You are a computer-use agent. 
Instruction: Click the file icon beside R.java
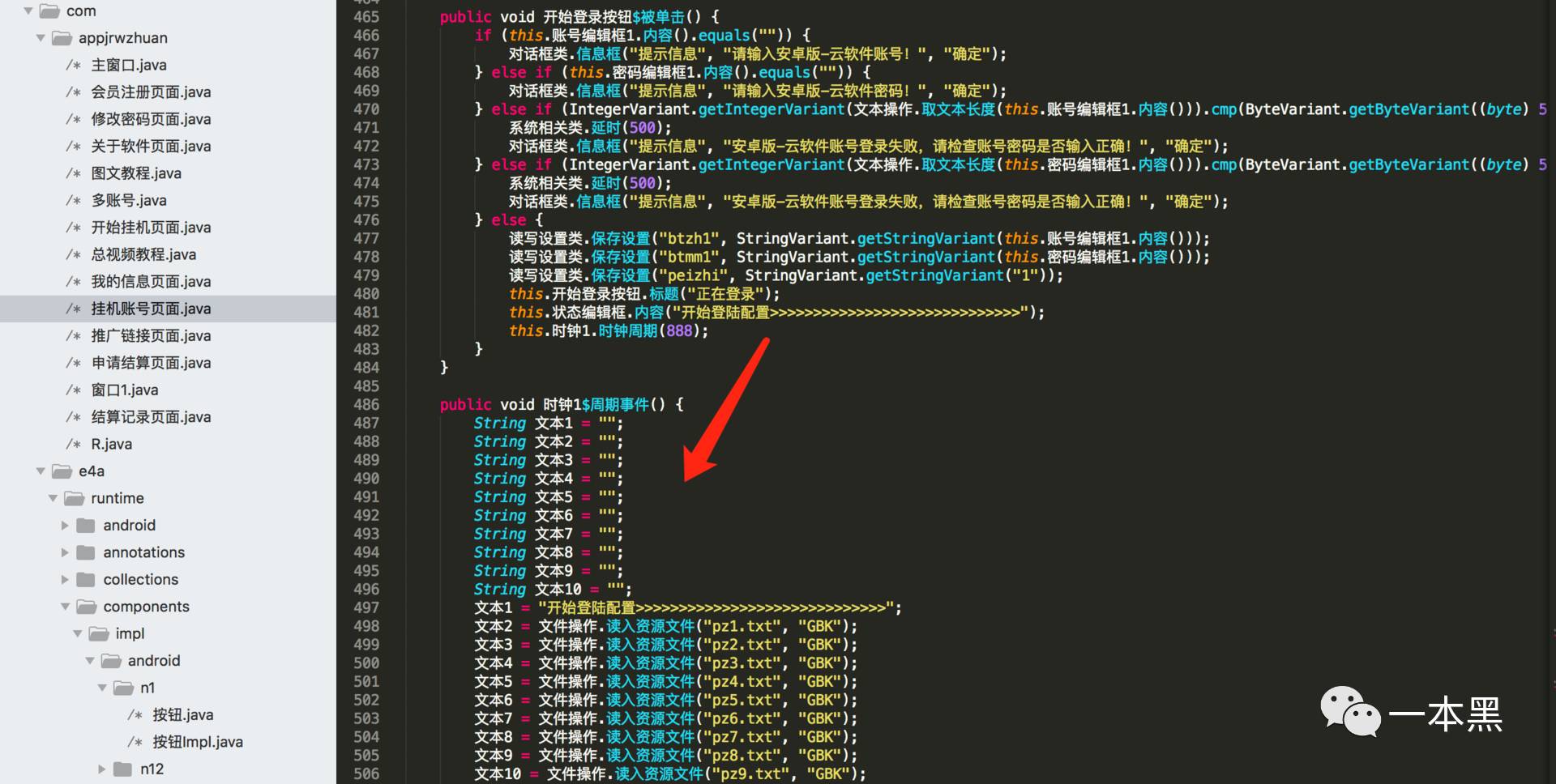click(x=74, y=444)
